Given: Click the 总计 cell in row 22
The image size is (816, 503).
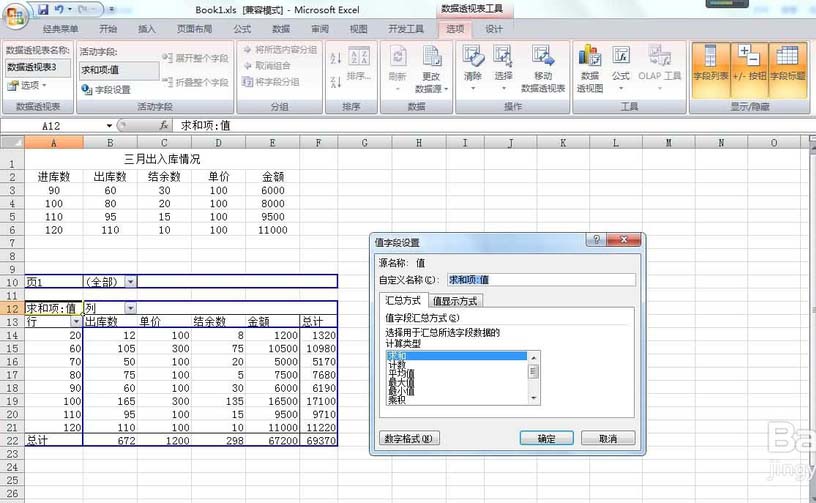Looking at the screenshot, I should click(54, 440).
